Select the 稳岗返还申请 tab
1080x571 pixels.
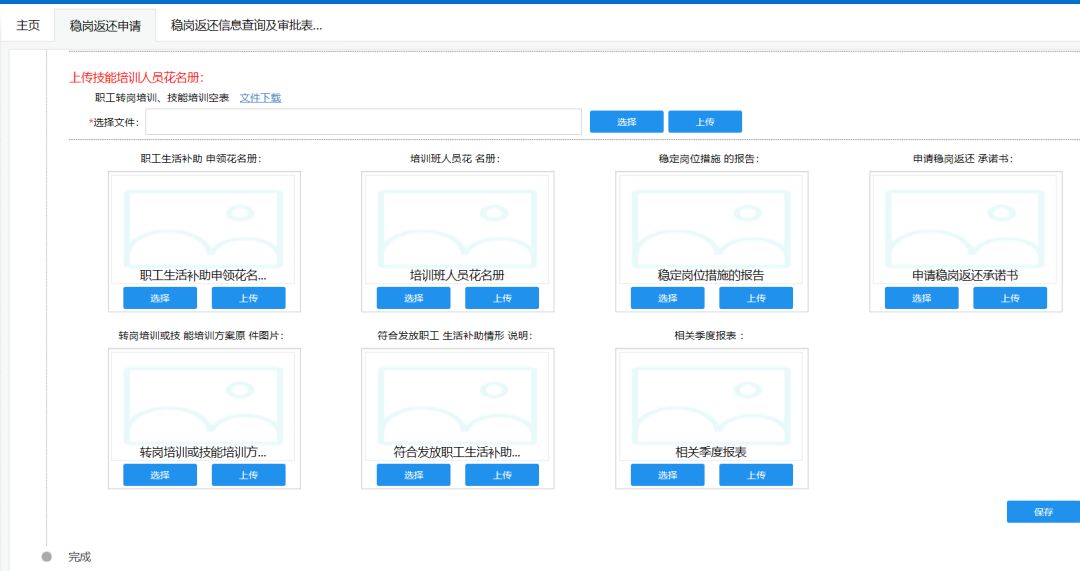pyautogui.click(x=105, y=26)
